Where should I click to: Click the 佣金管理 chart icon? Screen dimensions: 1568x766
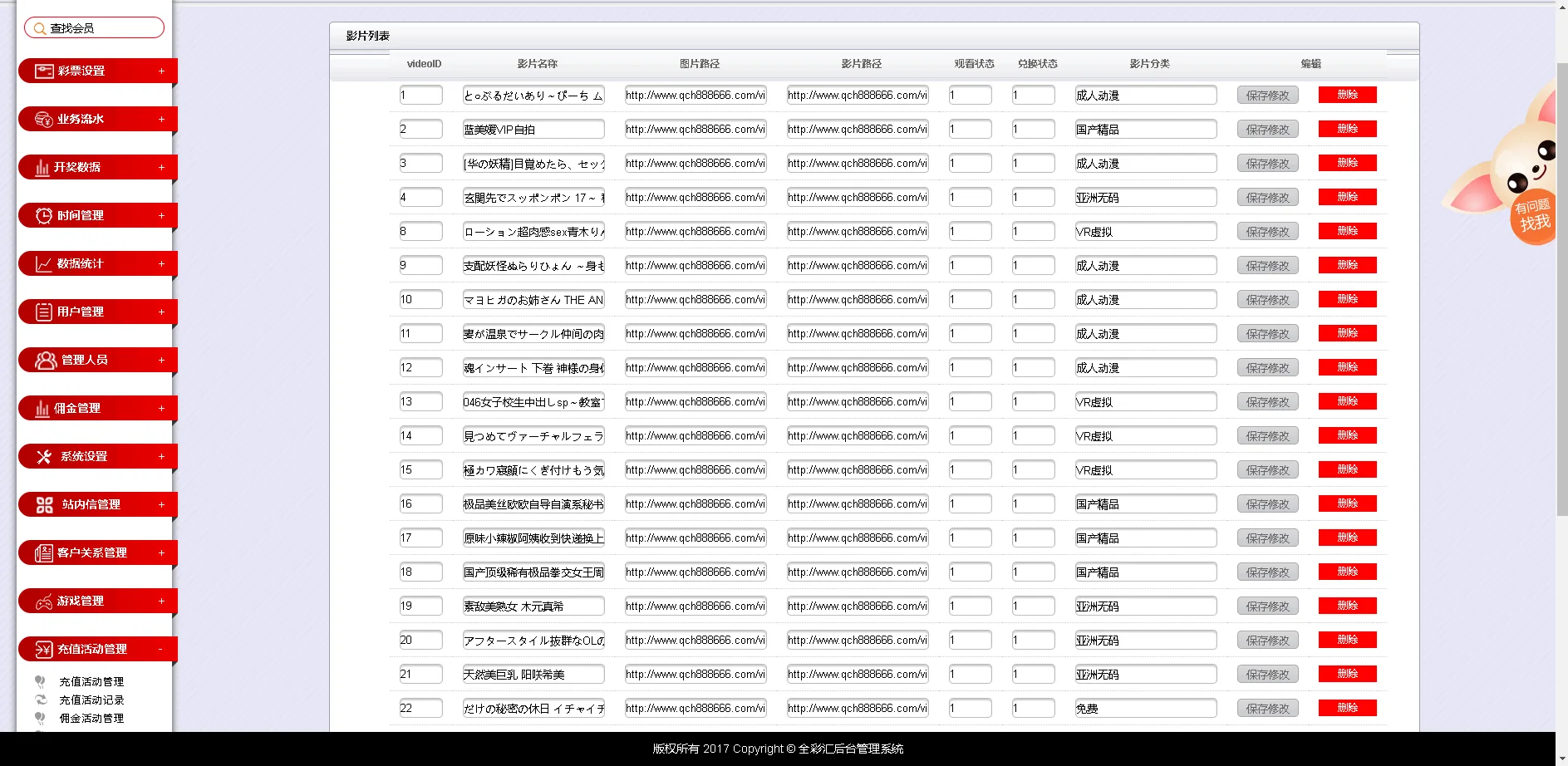pos(42,409)
